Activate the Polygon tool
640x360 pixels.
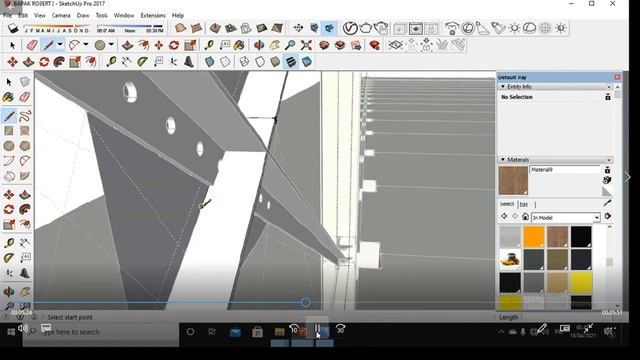[x=24, y=146]
